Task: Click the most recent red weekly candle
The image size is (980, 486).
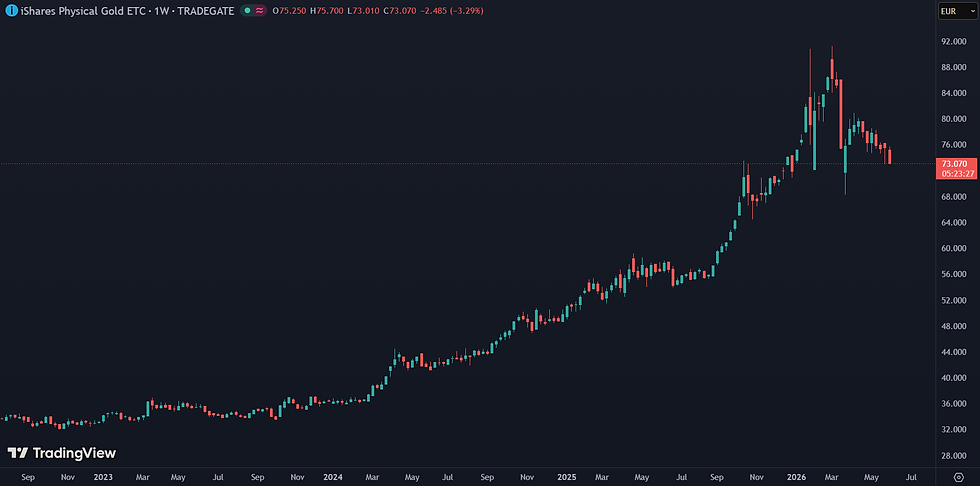Action: coord(889,156)
